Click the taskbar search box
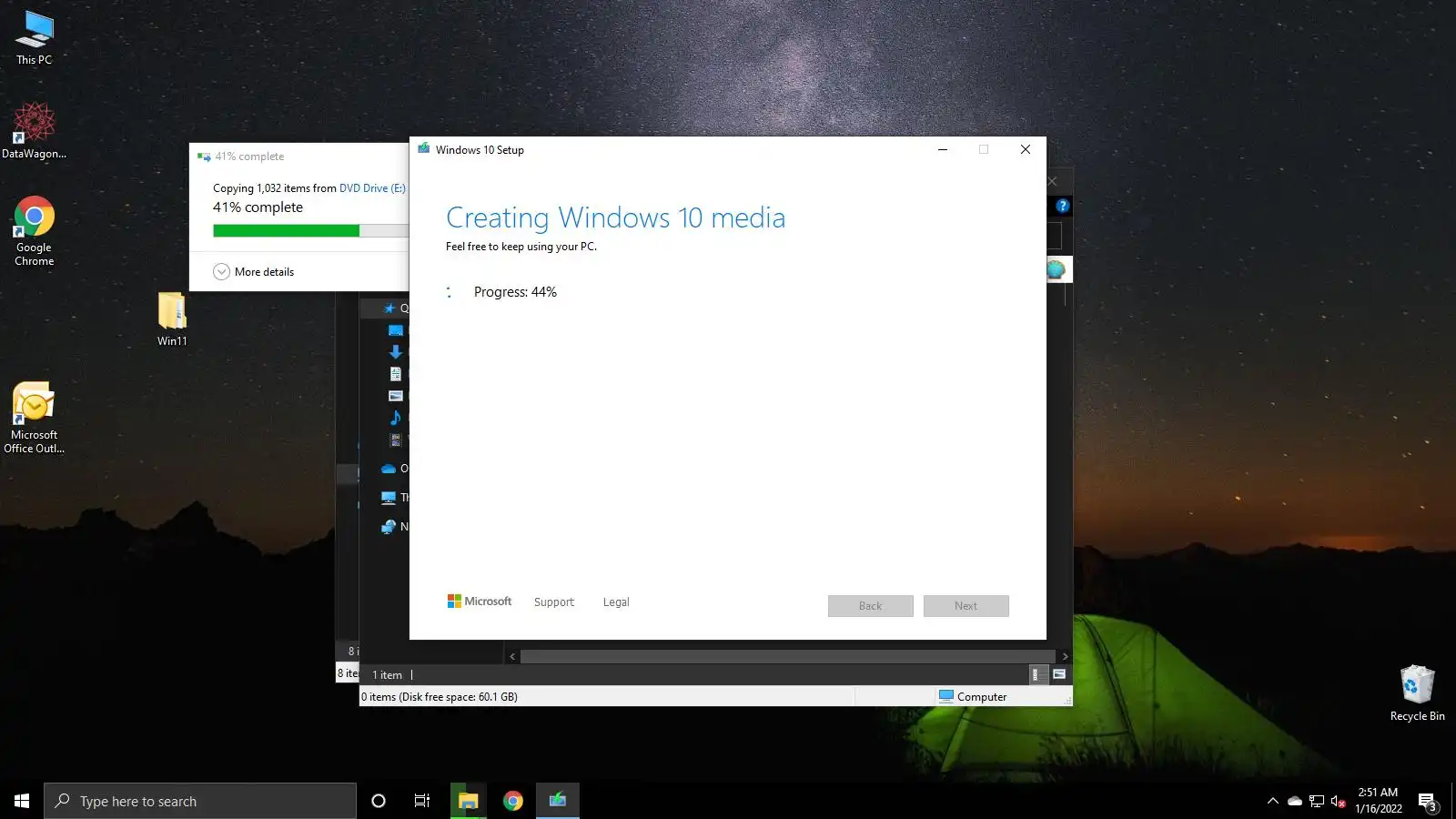 pyautogui.click(x=200, y=801)
